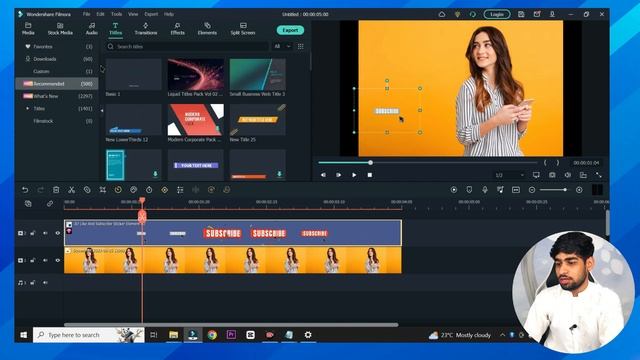Viewport: 640px width, 360px height.
Task: Click the Duration stopwatch icon
Action: pos(149,190)
